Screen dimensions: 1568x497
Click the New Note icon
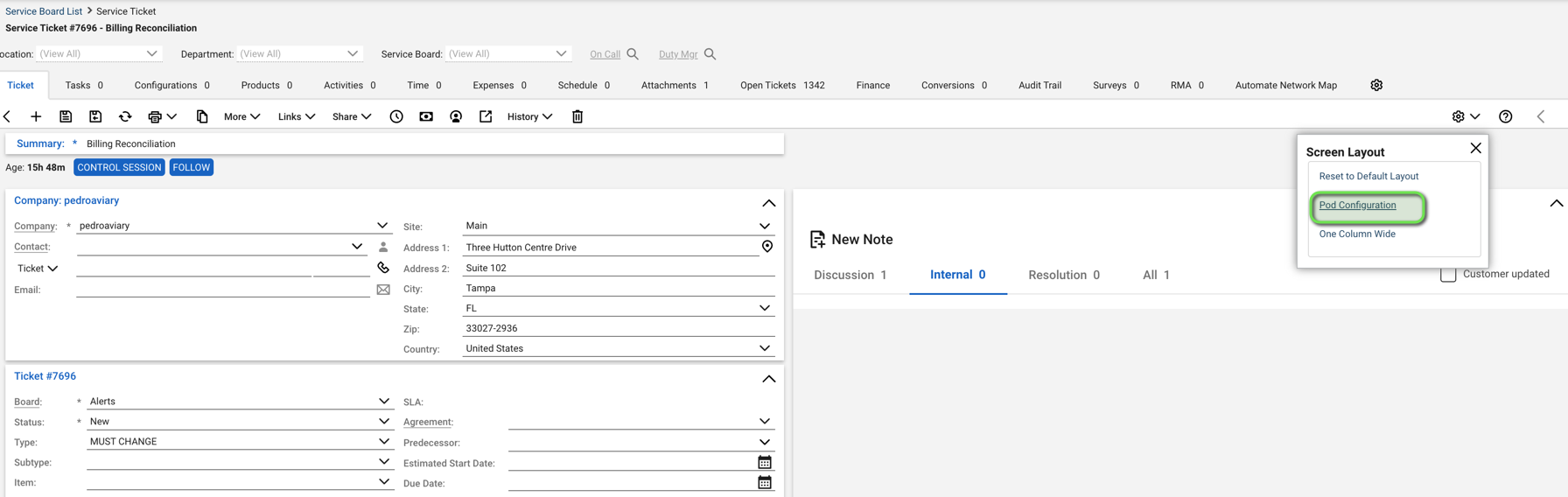click(x=817, y=239)
